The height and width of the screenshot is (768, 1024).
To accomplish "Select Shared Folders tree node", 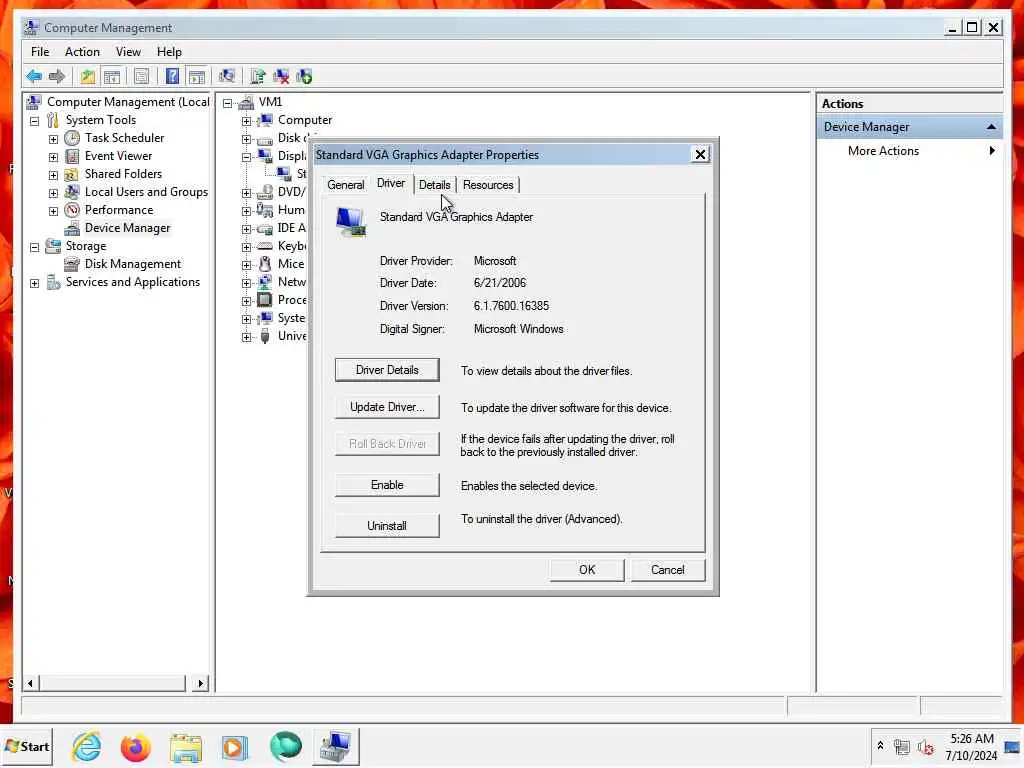I will [123, 174].
